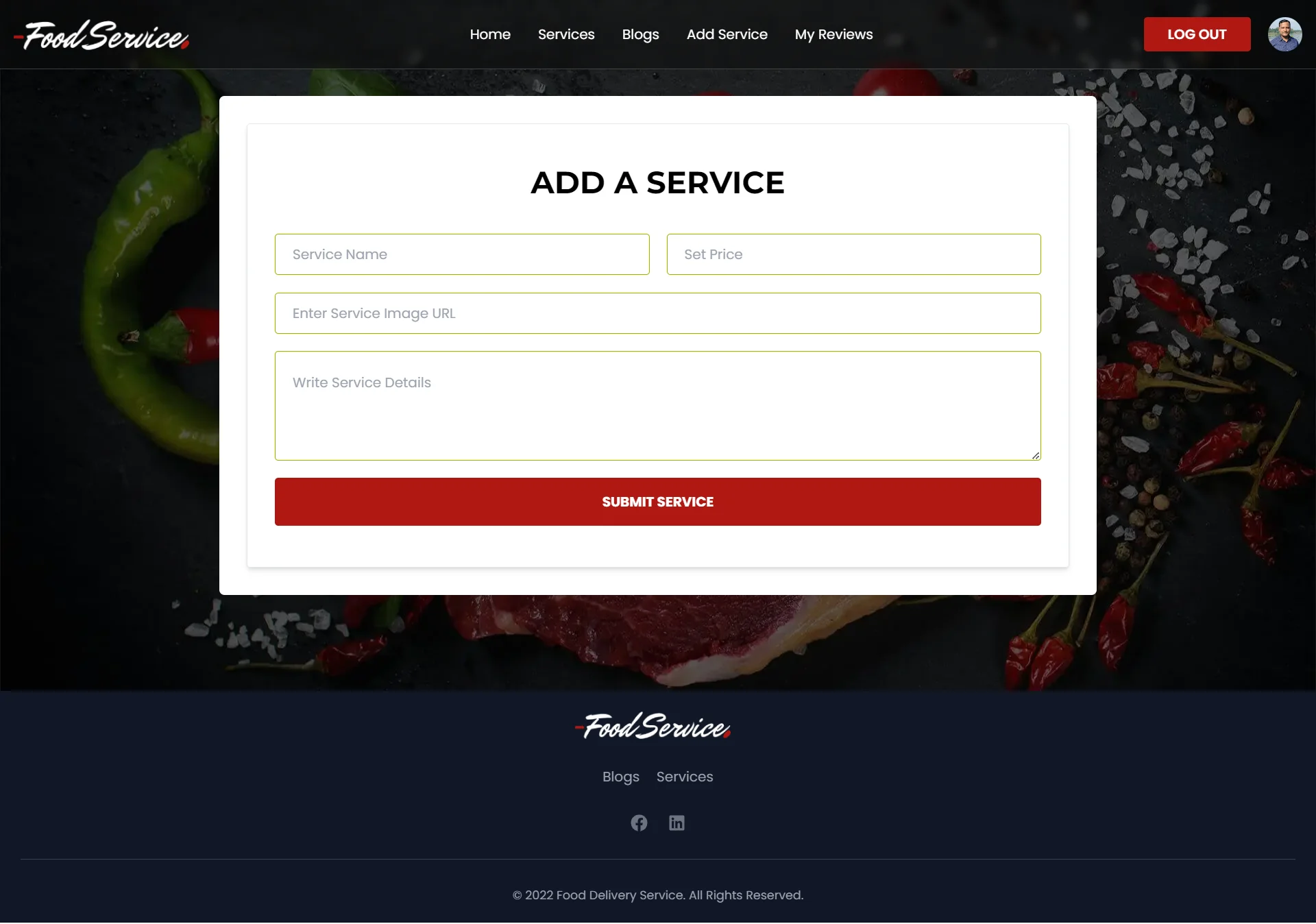Click the Services link in footer

pos(684,776)
